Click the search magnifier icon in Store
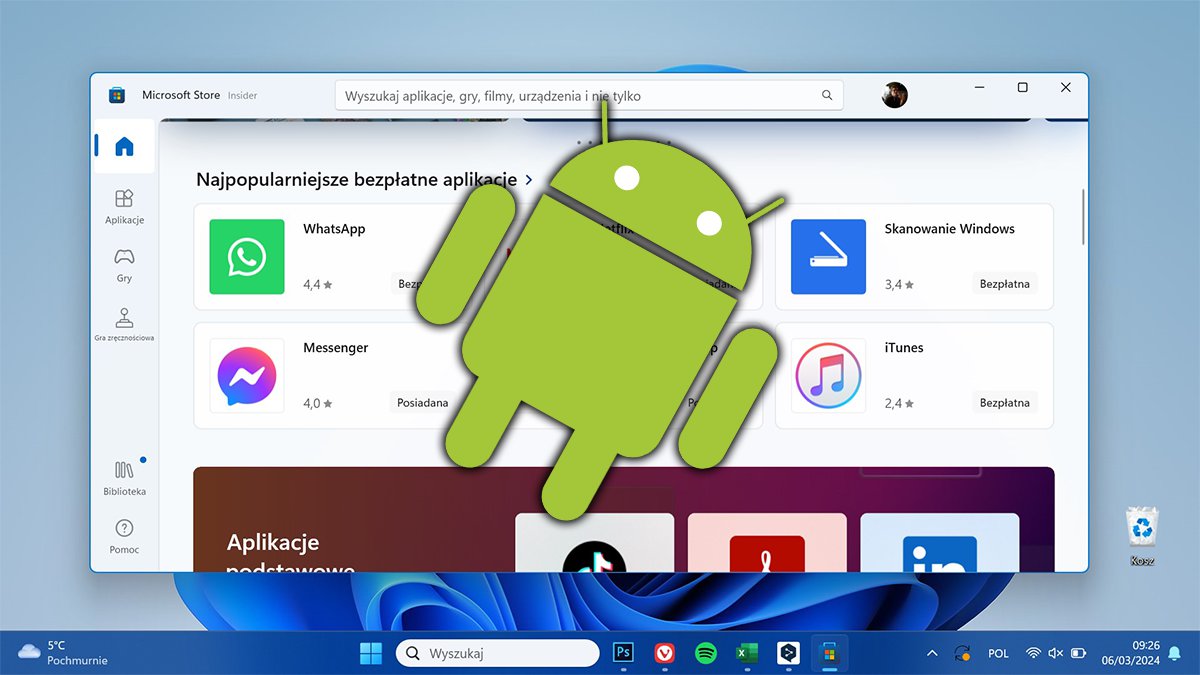This screenshot has height=675, width=1200. click(827, 96)
